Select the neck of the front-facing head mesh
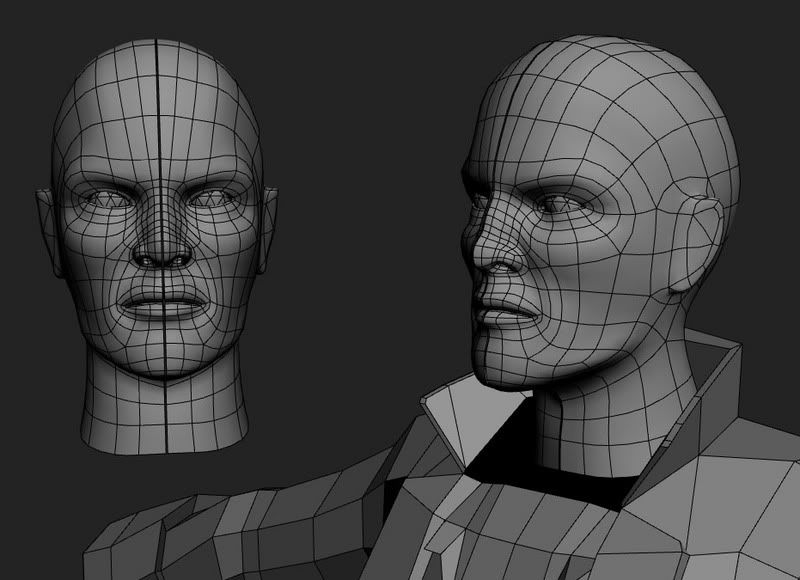 tap(165, 404)
